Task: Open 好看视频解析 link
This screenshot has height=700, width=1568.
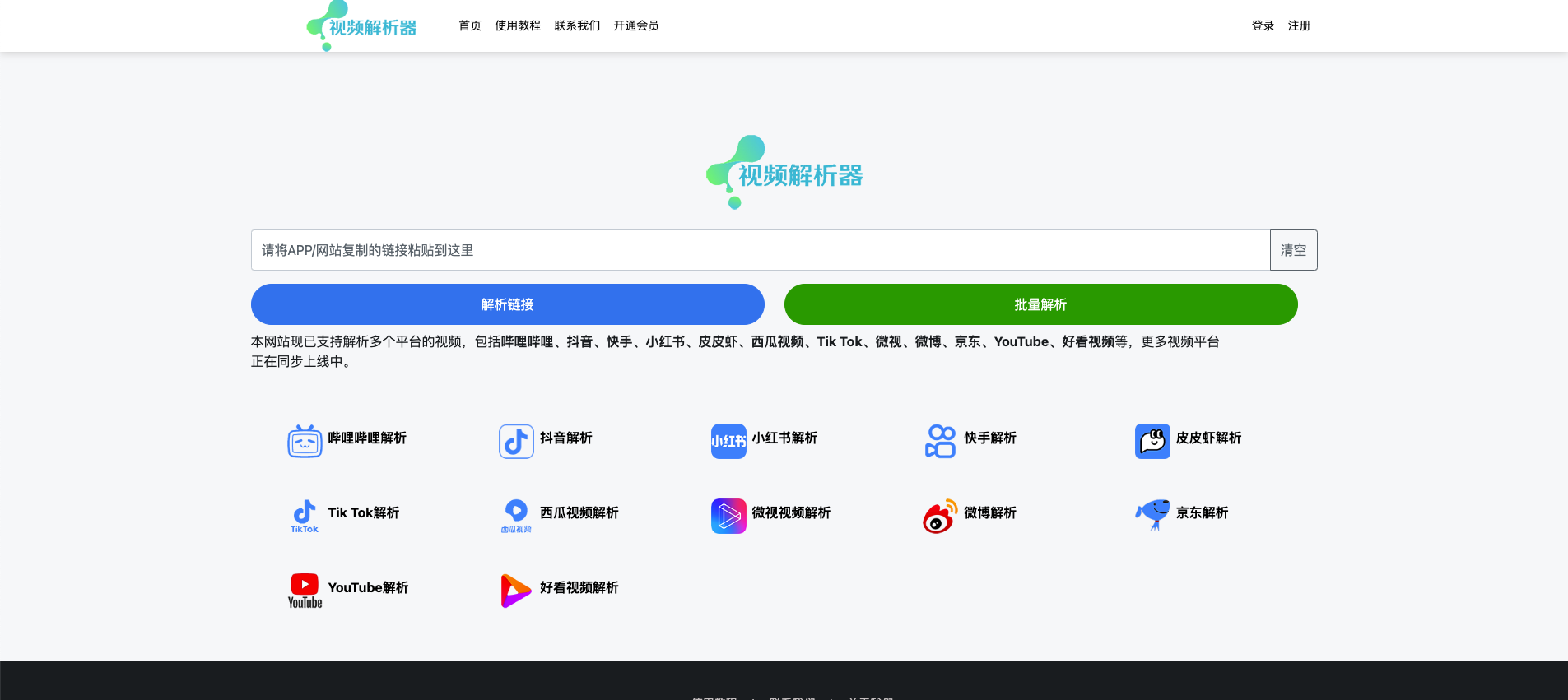Action: 579,587
